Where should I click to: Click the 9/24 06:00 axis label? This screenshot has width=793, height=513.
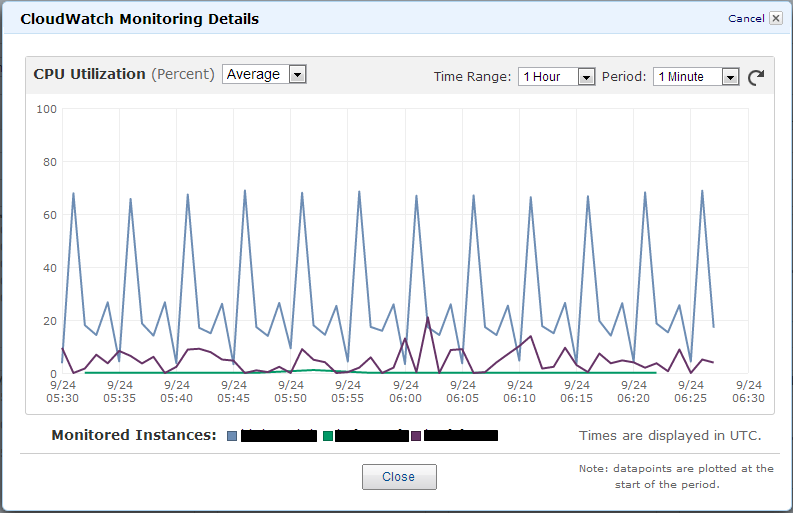point(406,392)
